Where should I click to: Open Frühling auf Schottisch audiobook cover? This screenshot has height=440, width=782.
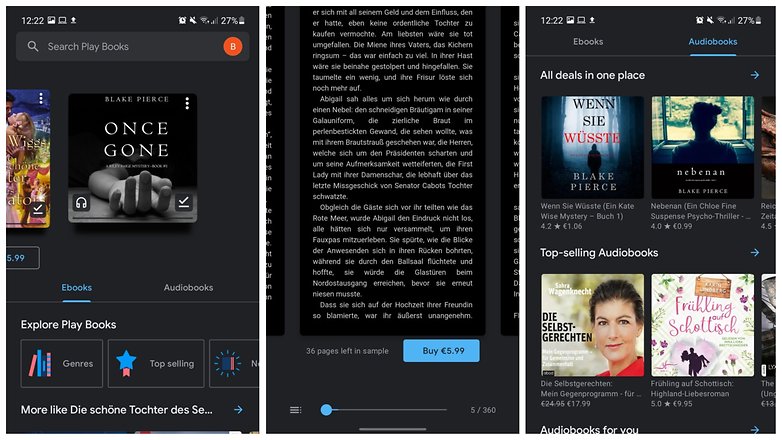[x=702, y=325]
